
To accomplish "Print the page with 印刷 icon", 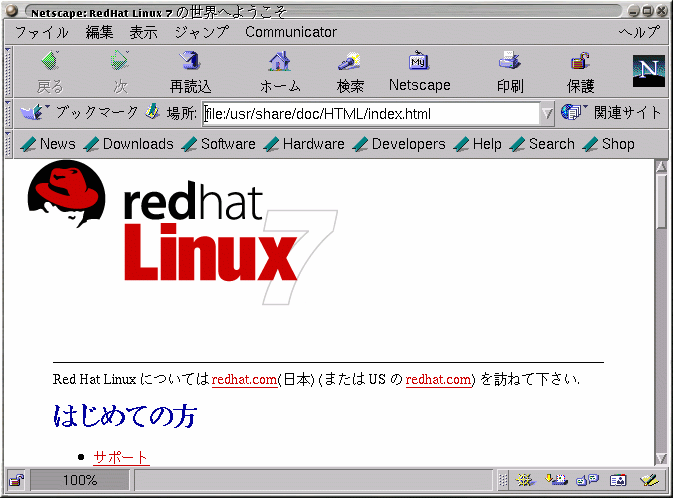I will click(x=509, y=61).
